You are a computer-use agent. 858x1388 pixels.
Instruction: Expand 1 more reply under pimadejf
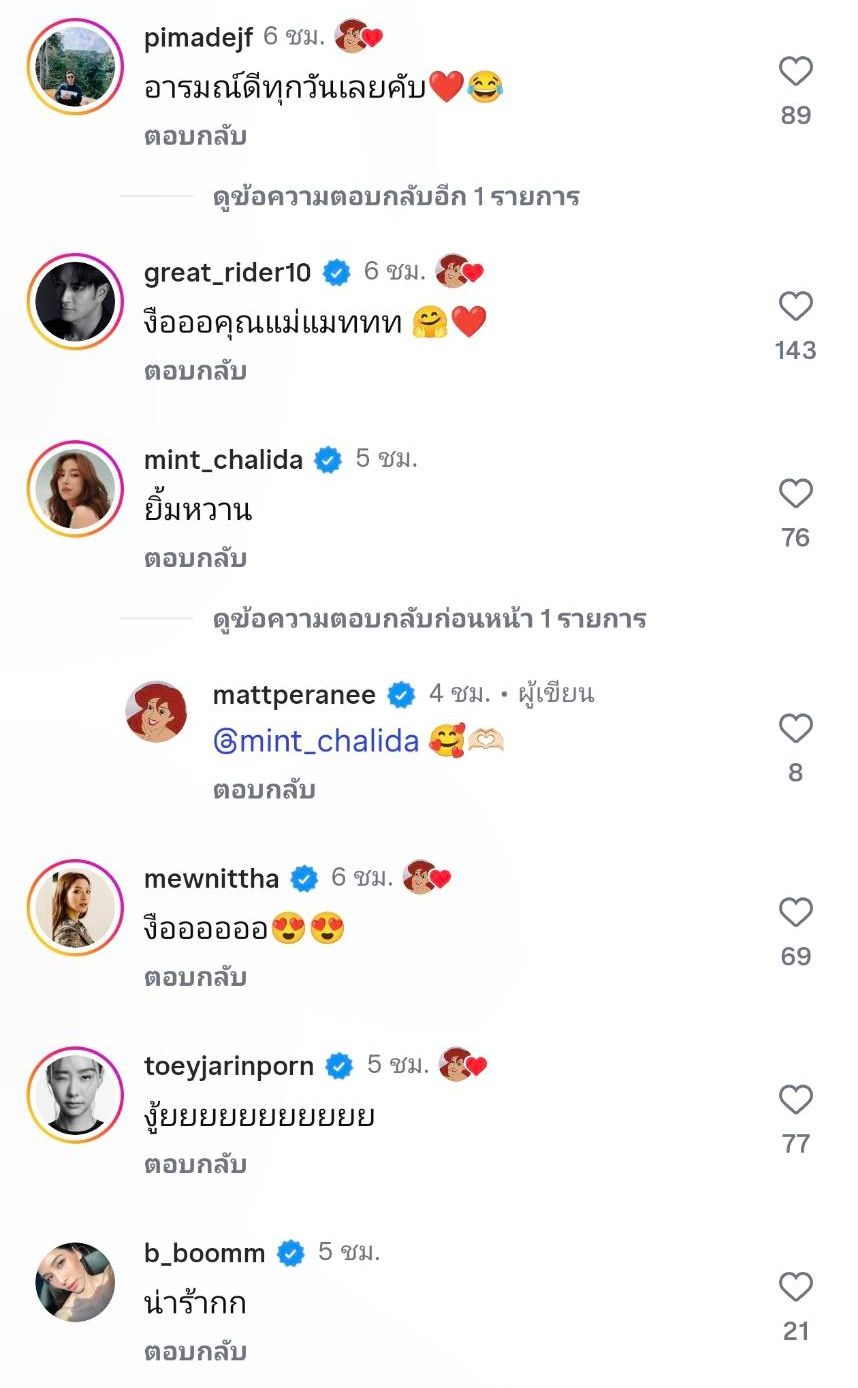pyautogui.click(x=396, y=196)
